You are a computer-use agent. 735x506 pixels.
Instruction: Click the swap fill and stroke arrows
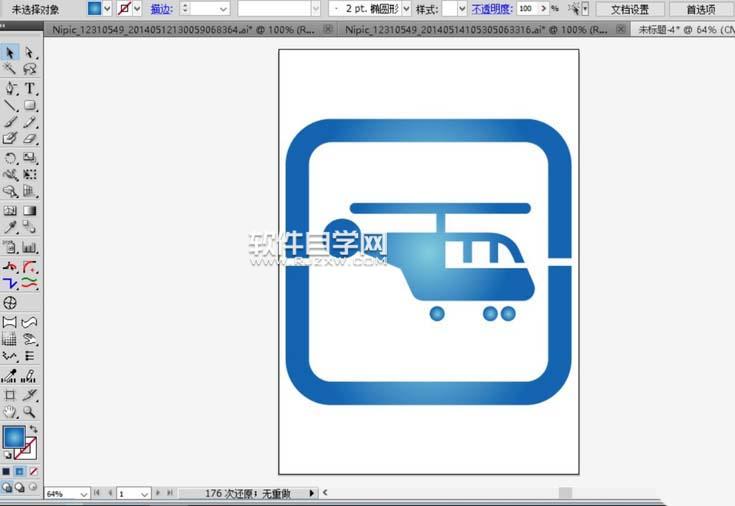pos(33,429)
